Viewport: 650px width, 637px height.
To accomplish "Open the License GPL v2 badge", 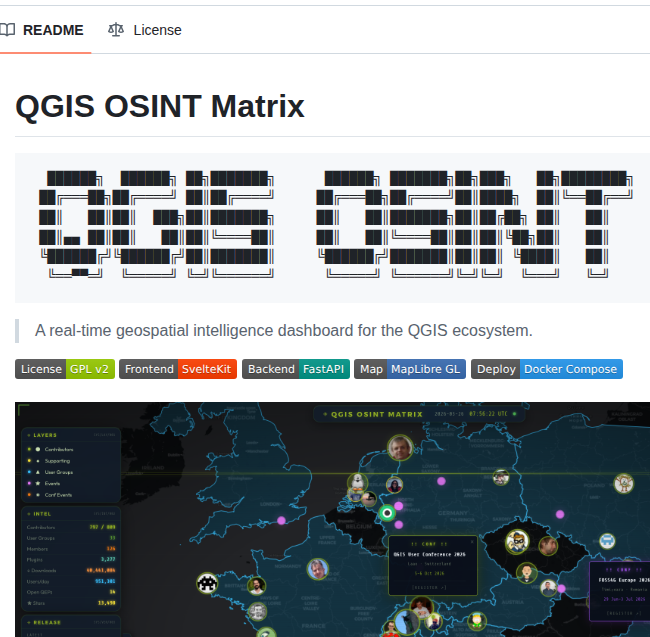I will (65, 369).
